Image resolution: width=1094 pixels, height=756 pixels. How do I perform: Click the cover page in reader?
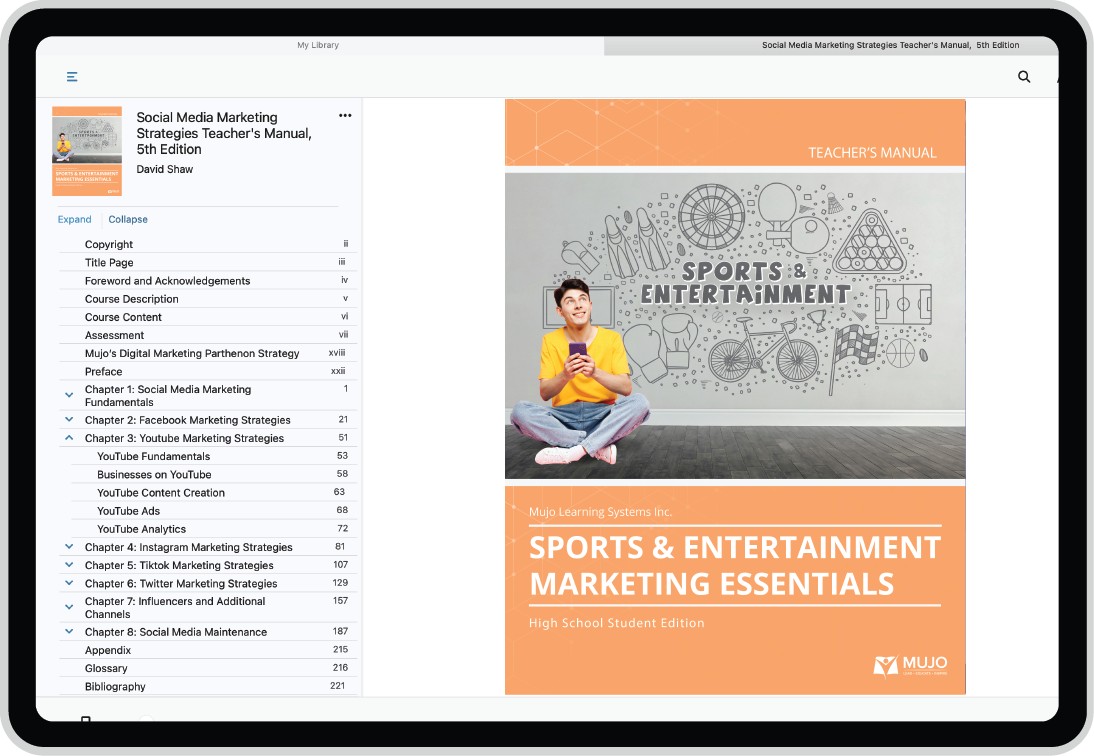(x=735, y=396)
